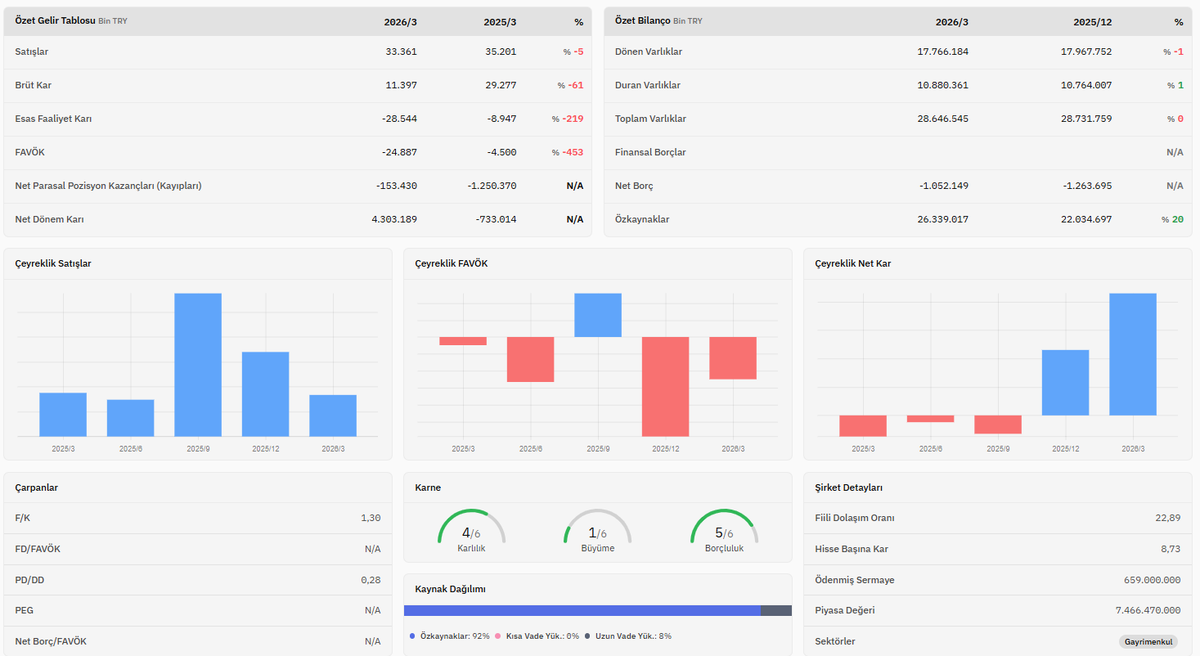Click the Özkaynaklar % 20 change value

pos(1172,219)
